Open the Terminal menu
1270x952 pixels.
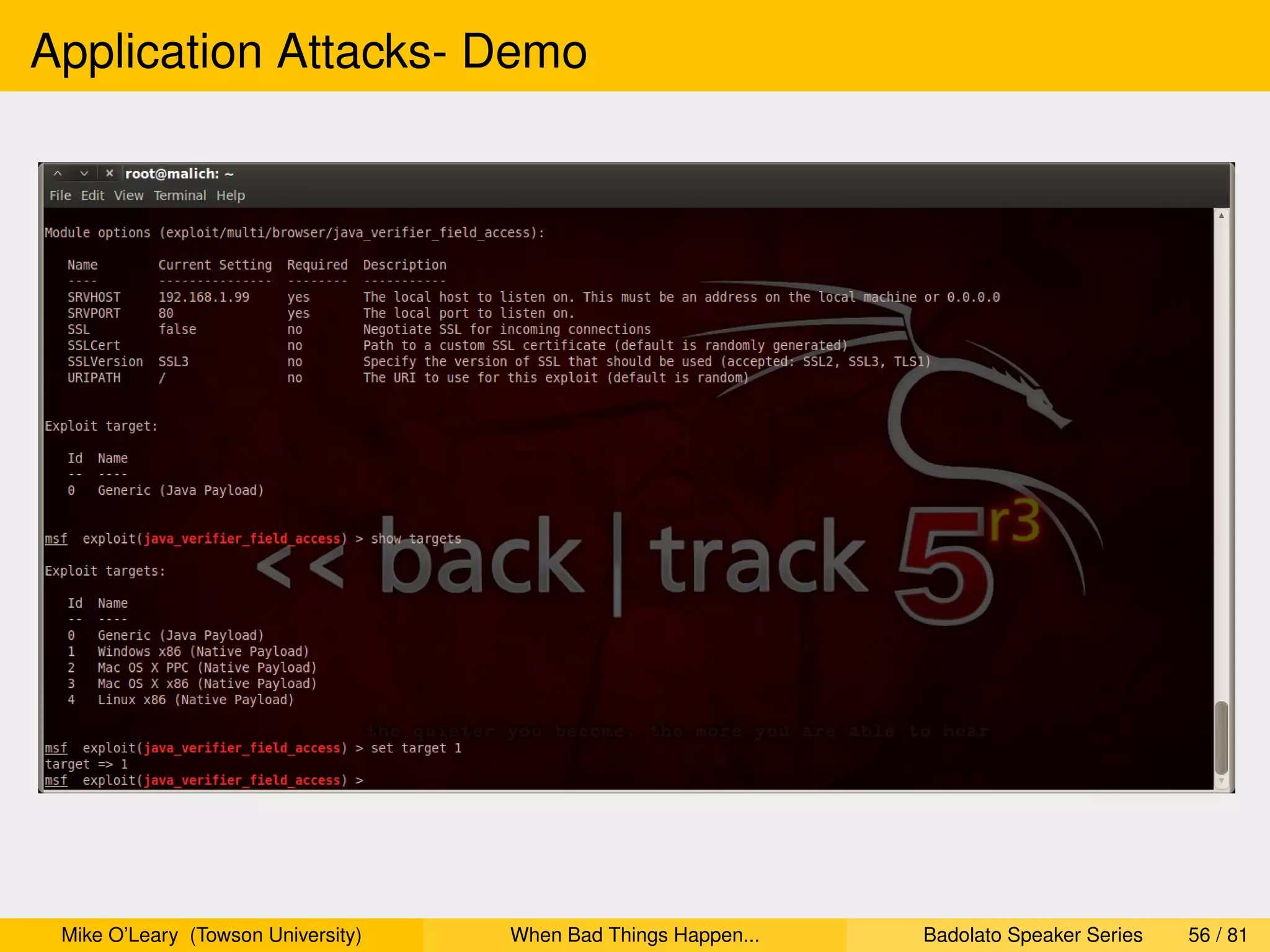pyautogui.click(x=180, y=196)
